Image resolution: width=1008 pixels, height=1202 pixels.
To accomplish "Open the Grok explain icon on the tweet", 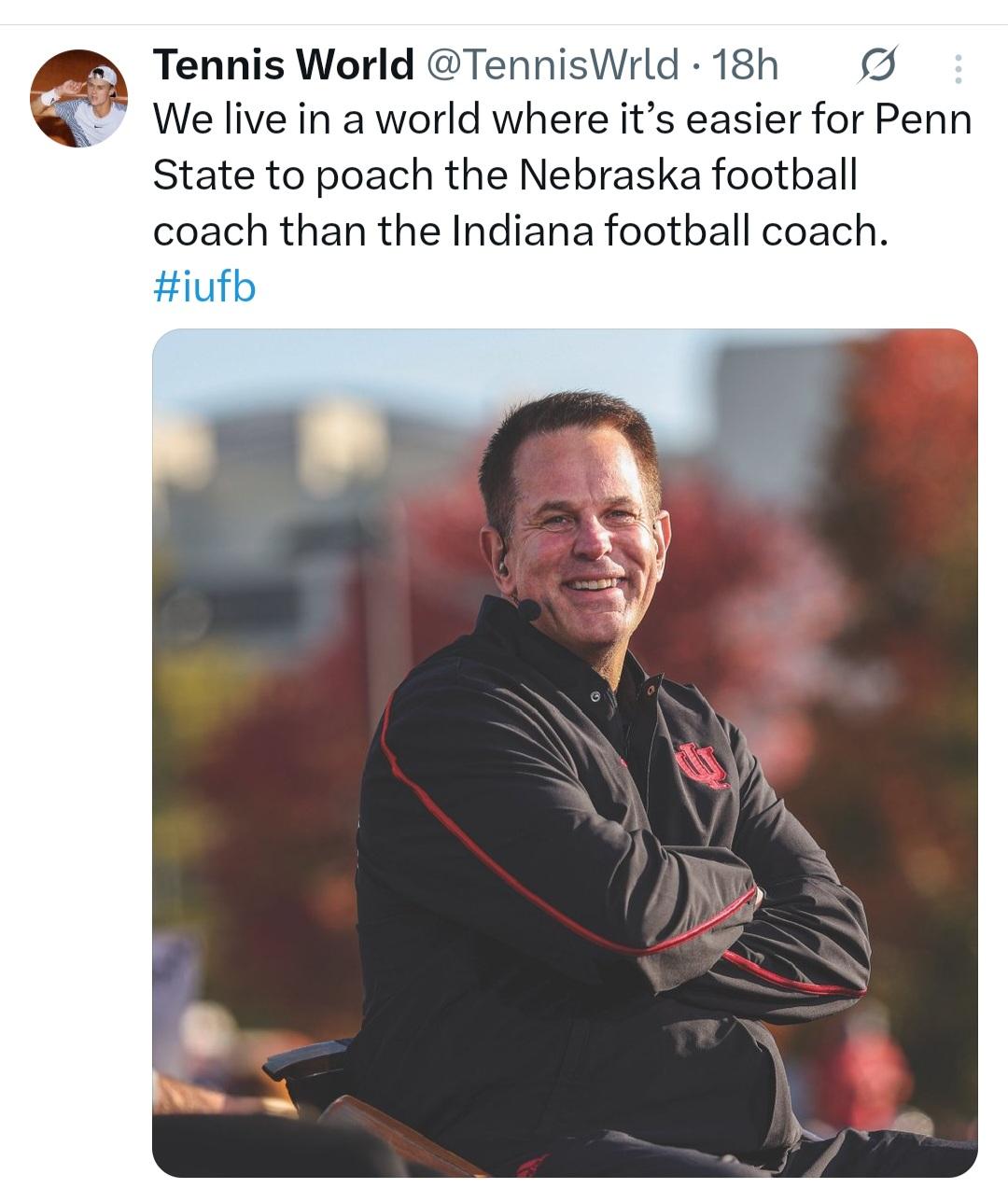I will [878, 66].
